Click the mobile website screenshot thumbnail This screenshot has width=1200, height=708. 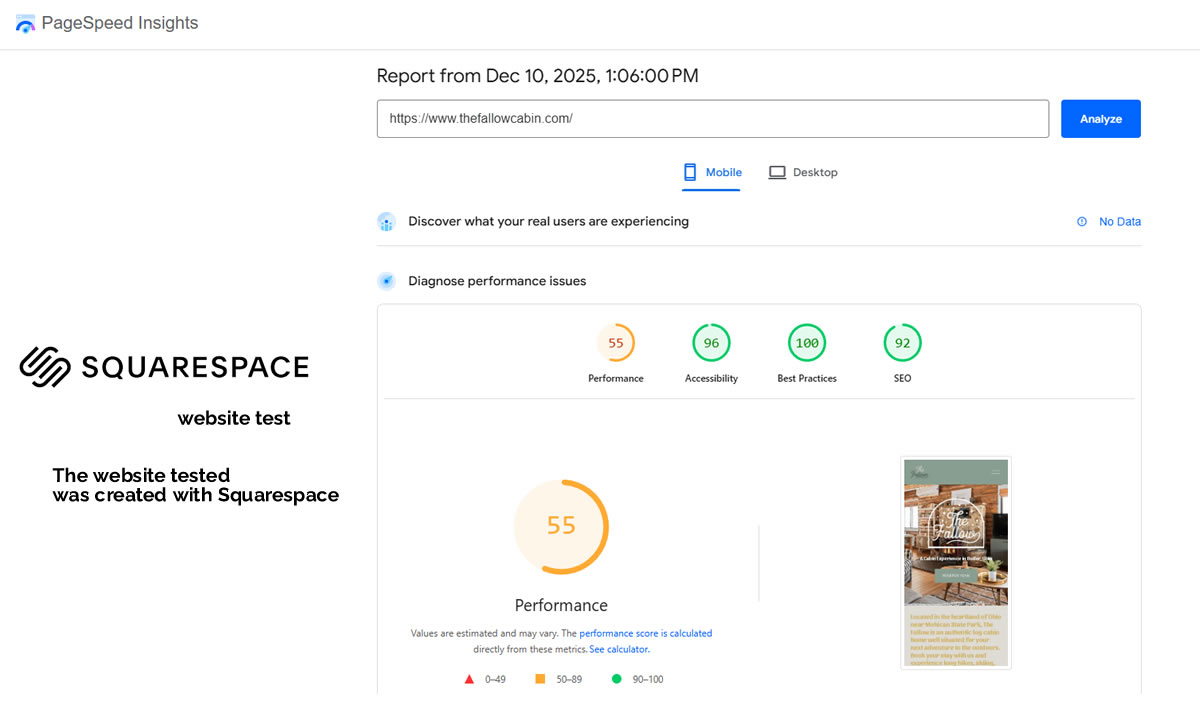(x=955, y=563)
